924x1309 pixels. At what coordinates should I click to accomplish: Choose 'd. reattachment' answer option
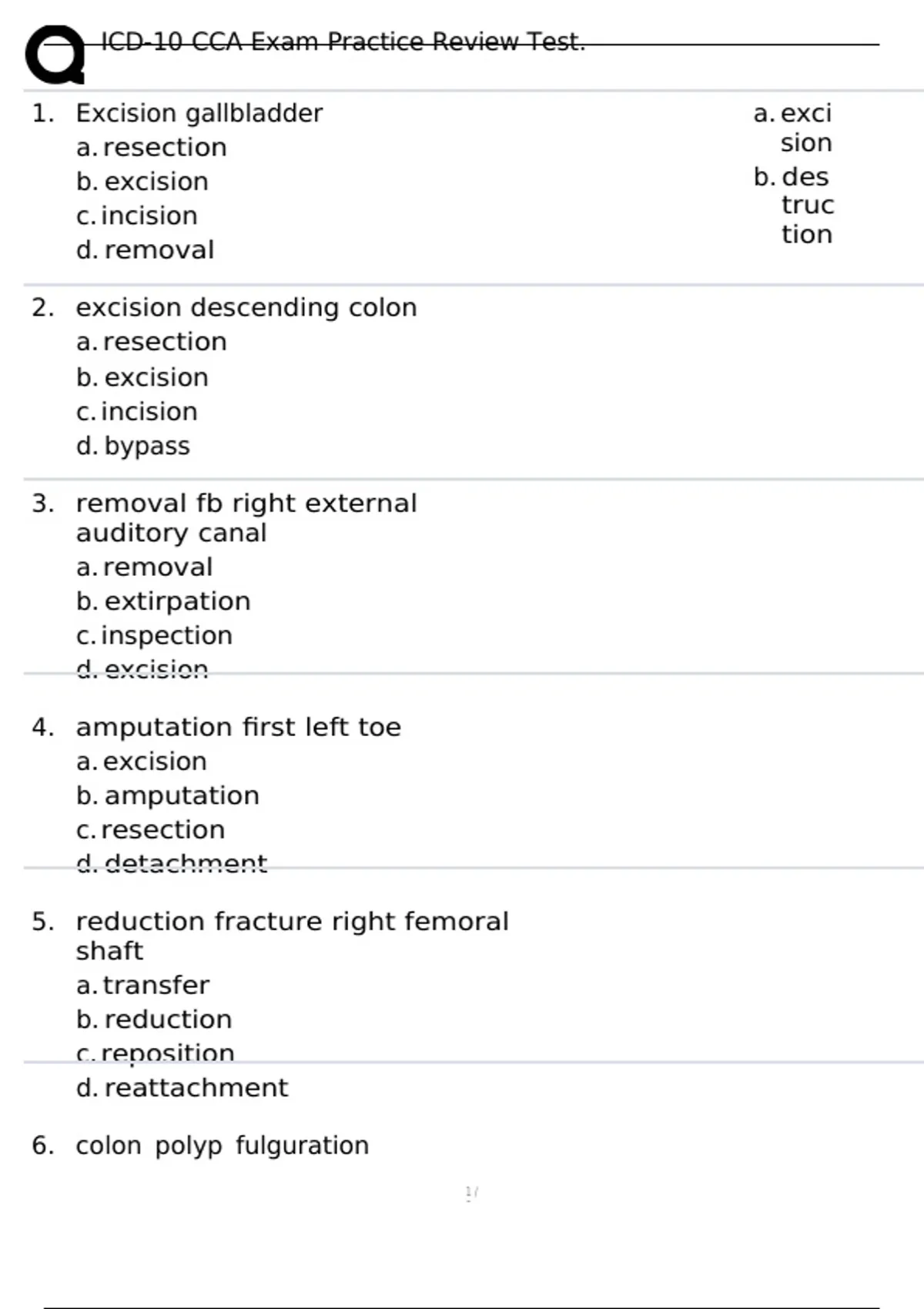(x=182, y=1088)
